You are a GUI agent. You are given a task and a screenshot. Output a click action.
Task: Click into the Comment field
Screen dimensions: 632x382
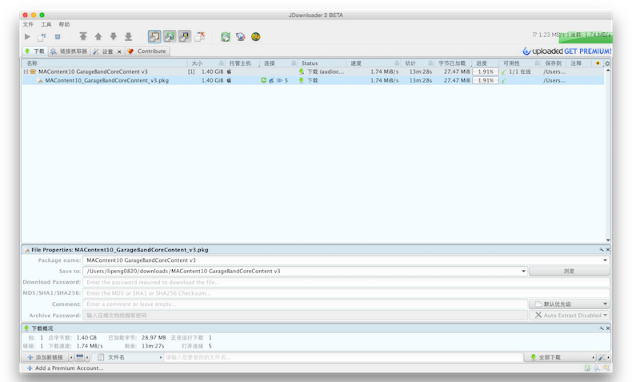coord(305,304)
